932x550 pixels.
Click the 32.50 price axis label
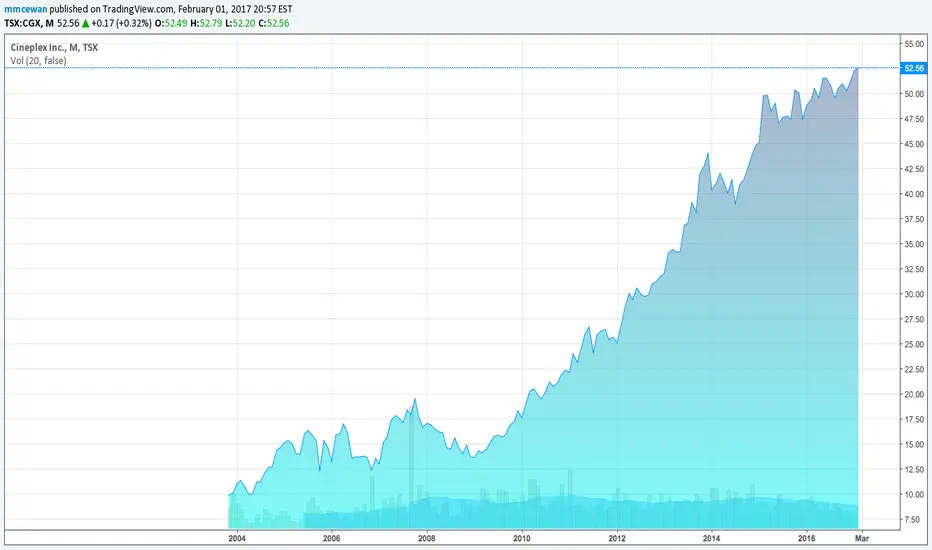914,269
